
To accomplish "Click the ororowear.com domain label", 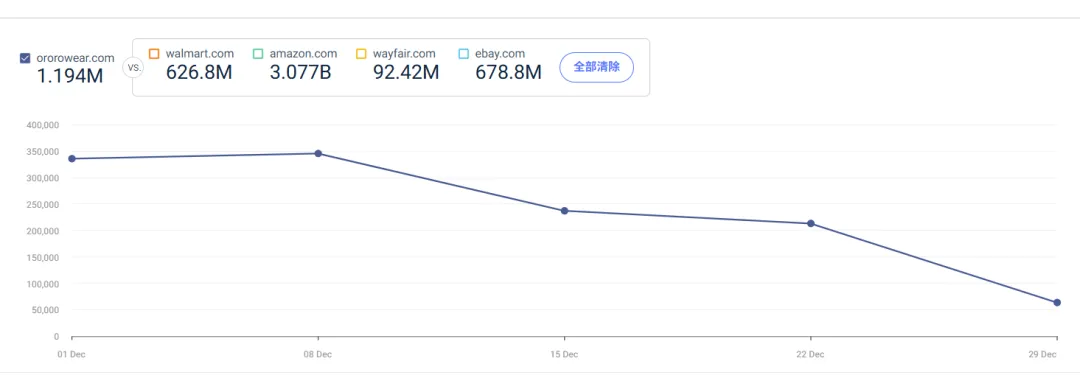I will click(x=75, y=59).
